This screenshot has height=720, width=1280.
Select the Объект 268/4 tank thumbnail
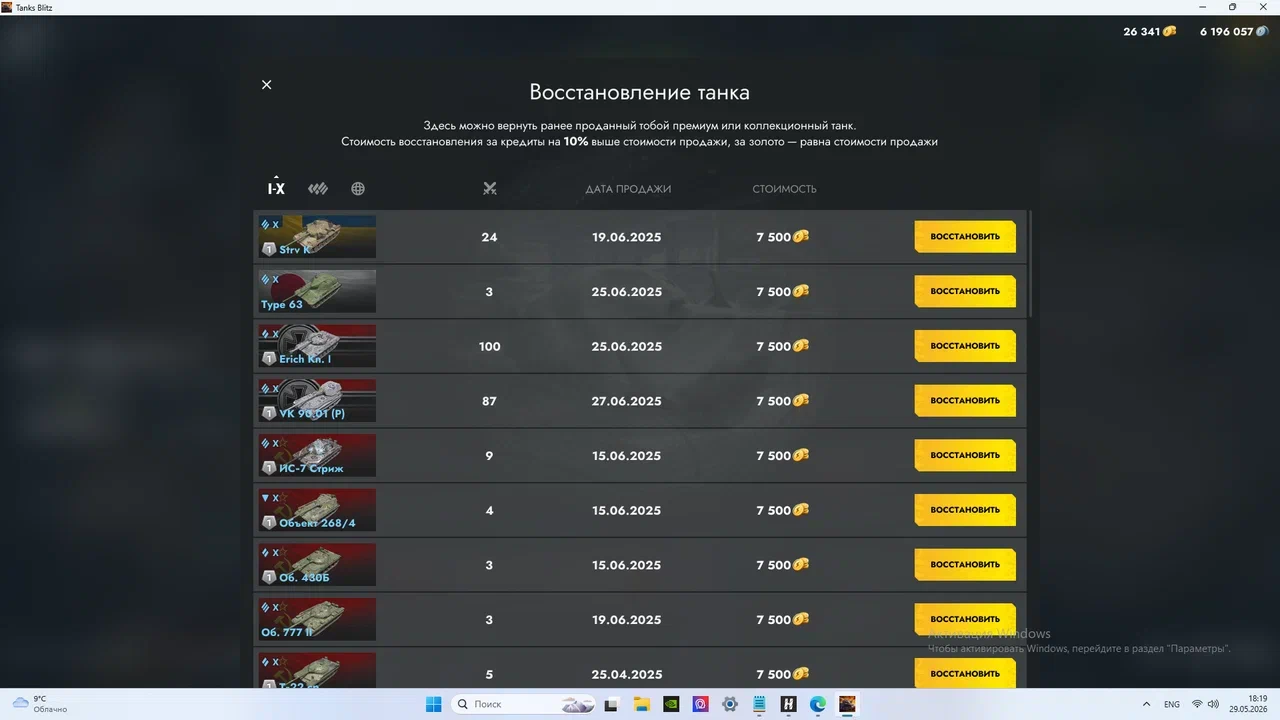[x=317, y=510]
